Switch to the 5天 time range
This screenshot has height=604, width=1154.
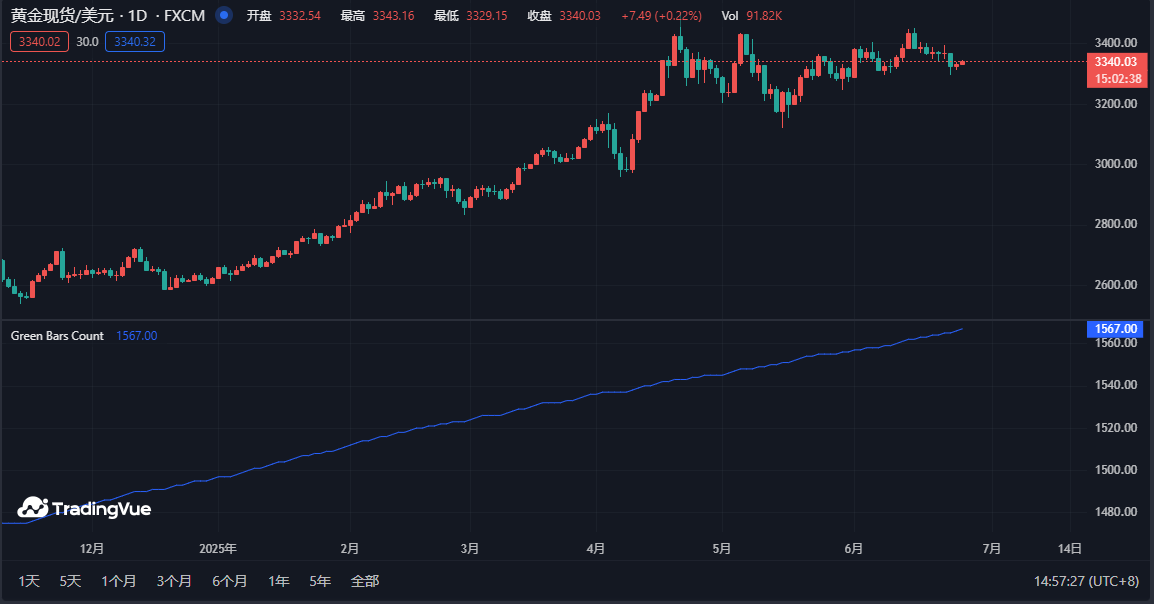70,581
